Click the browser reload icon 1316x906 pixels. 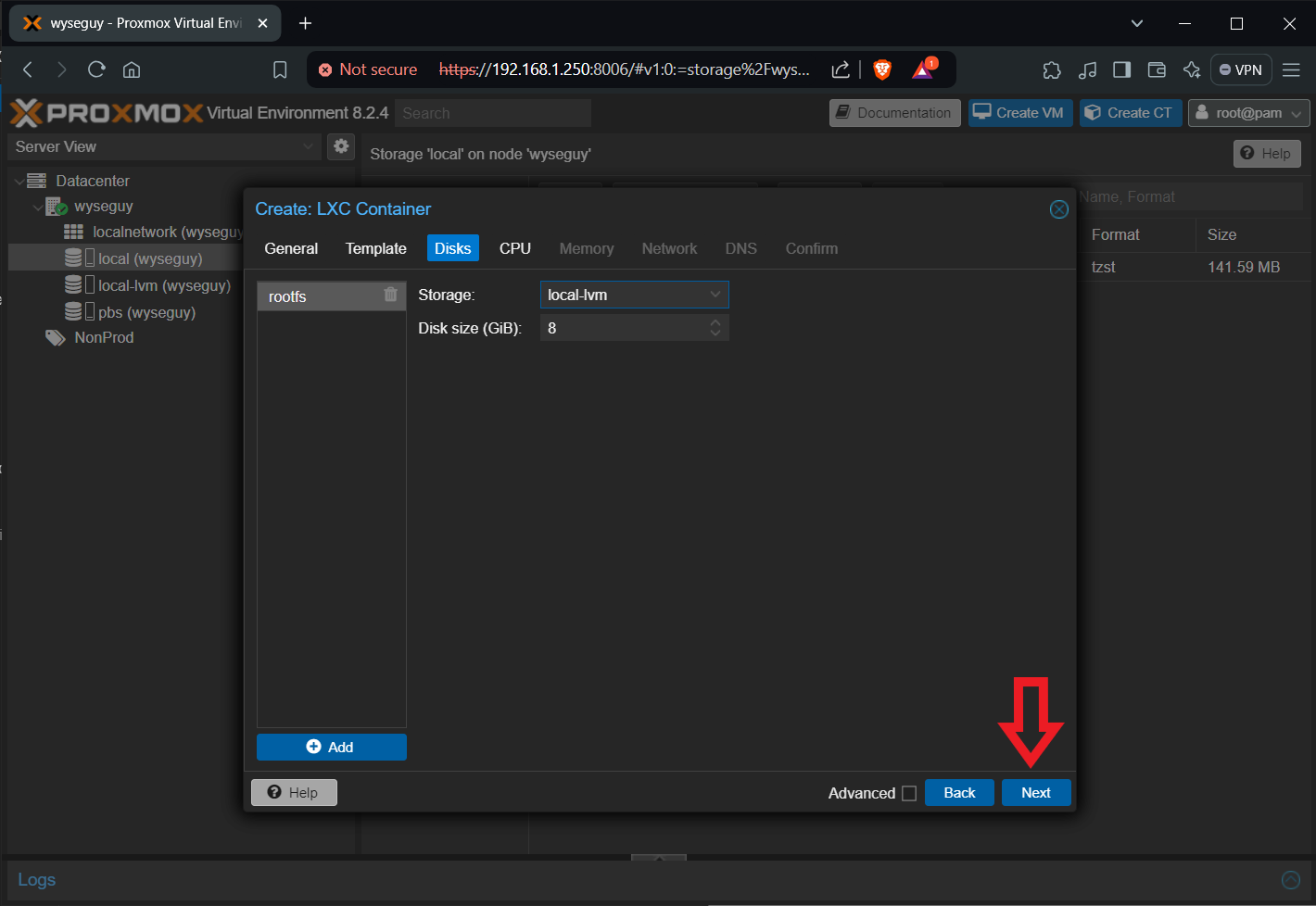point(96,69)
